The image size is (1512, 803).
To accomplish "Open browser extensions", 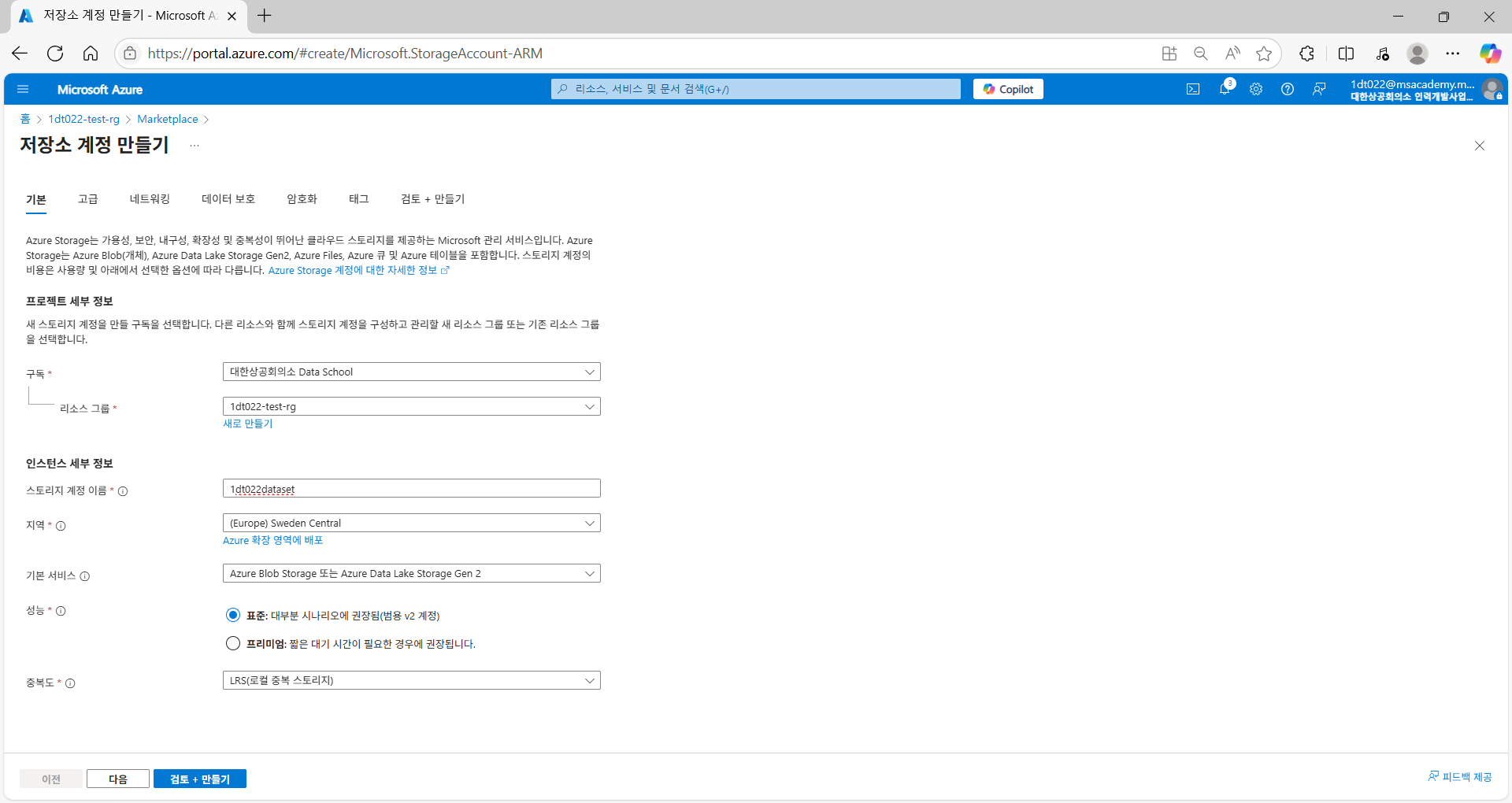I will click(1307, 54).
